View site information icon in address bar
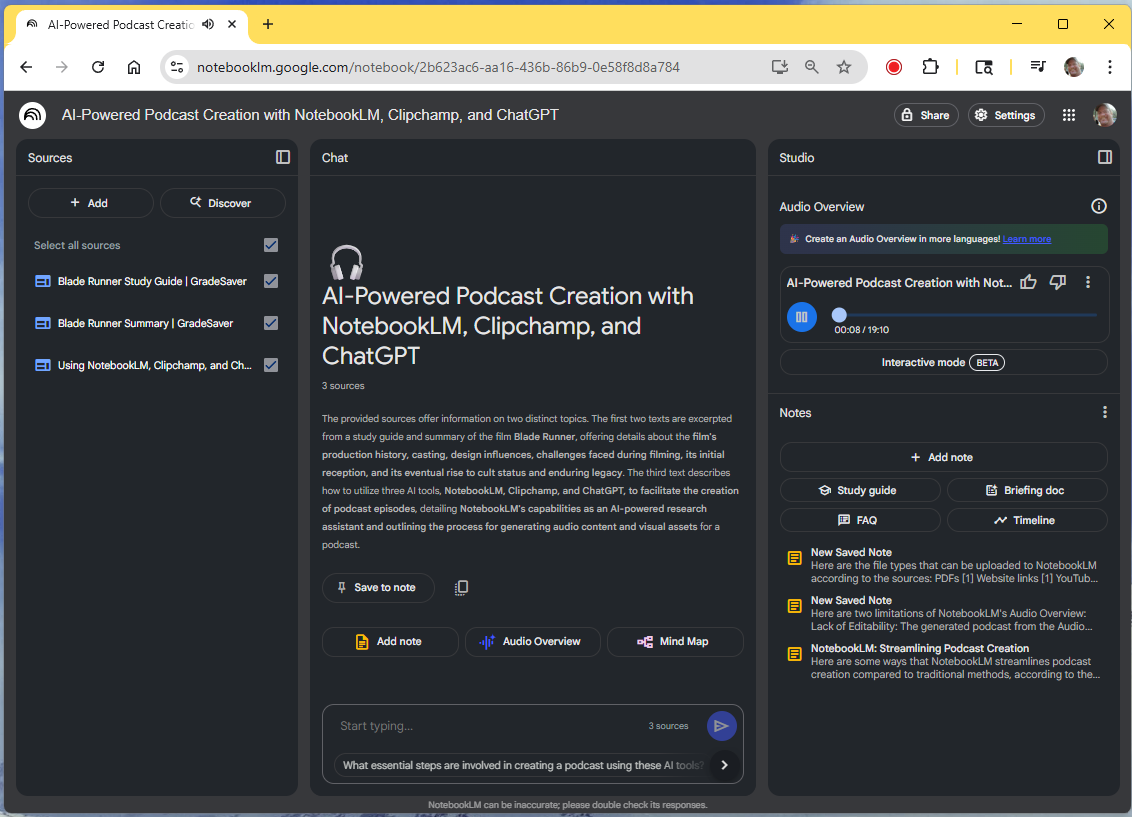Screen dimensions: 1132x817 177,67
